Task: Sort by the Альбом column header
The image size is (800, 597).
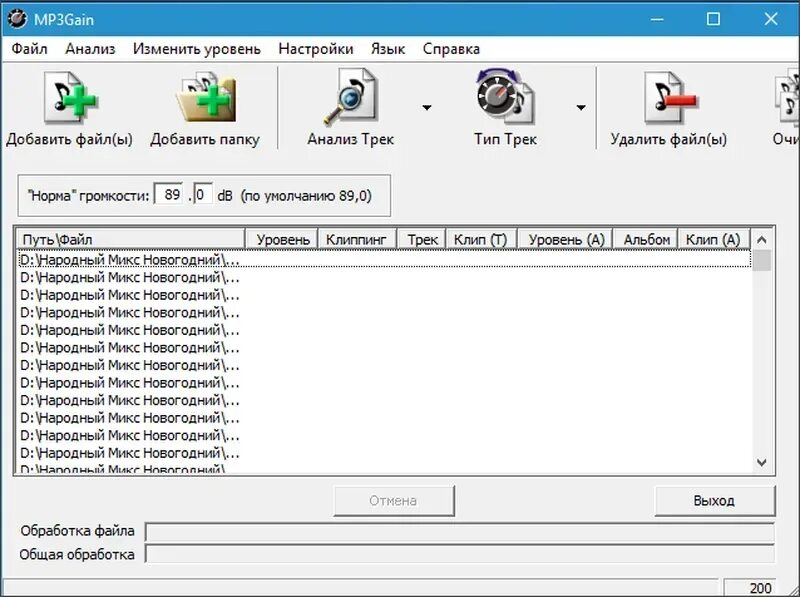Action: 646,239
